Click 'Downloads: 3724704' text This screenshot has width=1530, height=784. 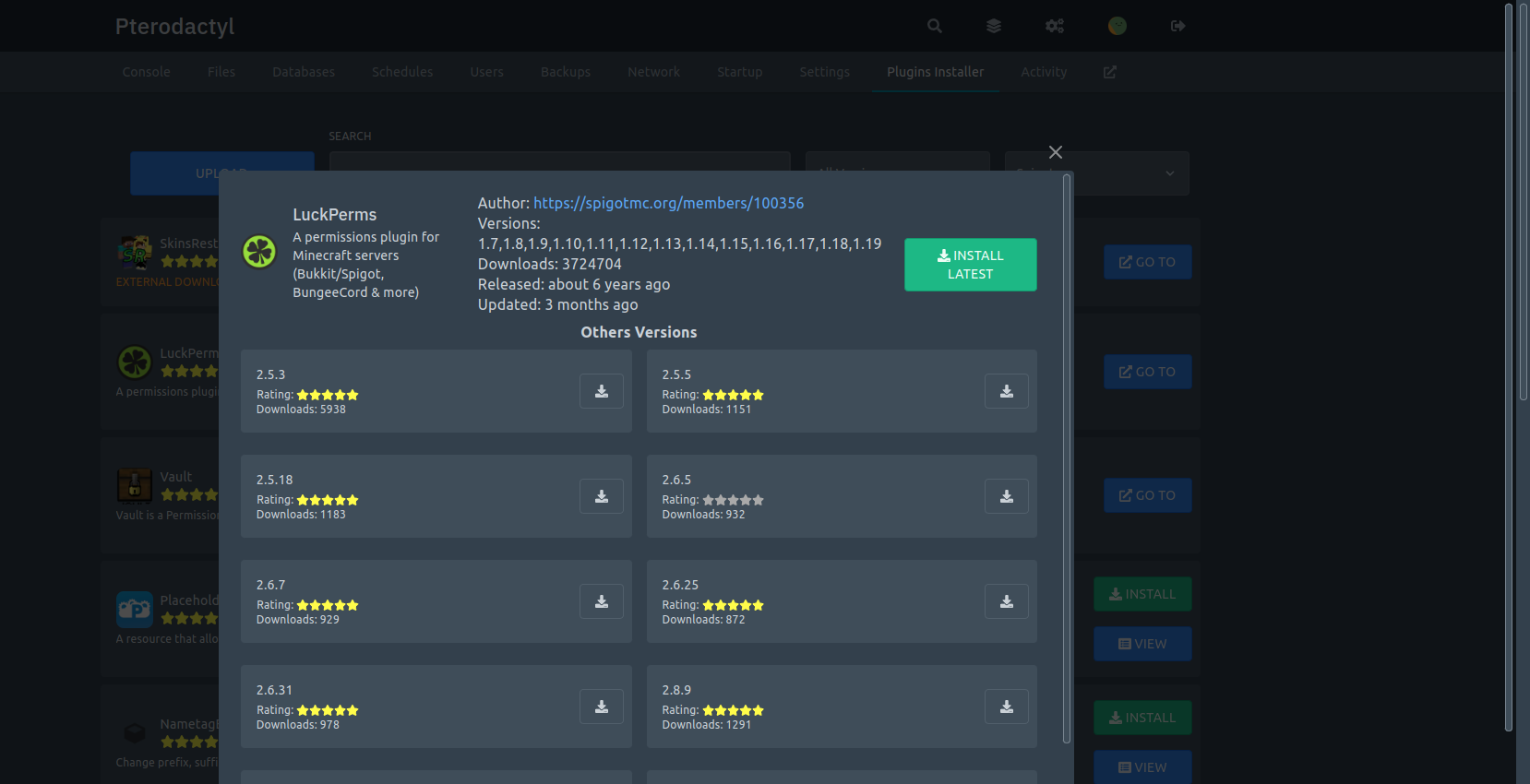549,264
